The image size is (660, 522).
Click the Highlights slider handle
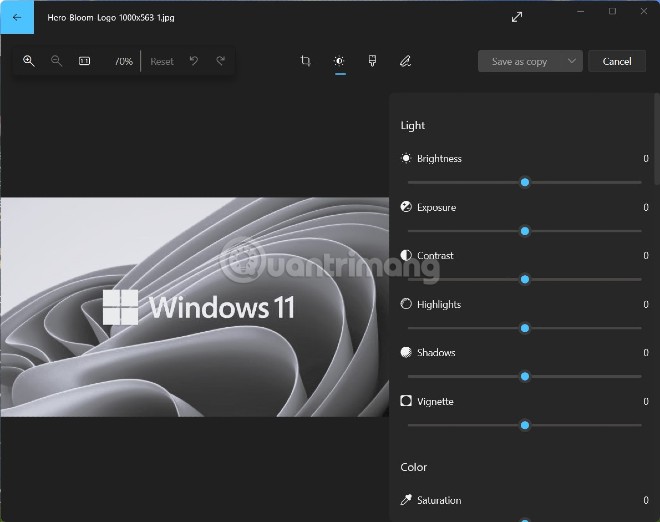pyautogui.click(x=525, y=328)
